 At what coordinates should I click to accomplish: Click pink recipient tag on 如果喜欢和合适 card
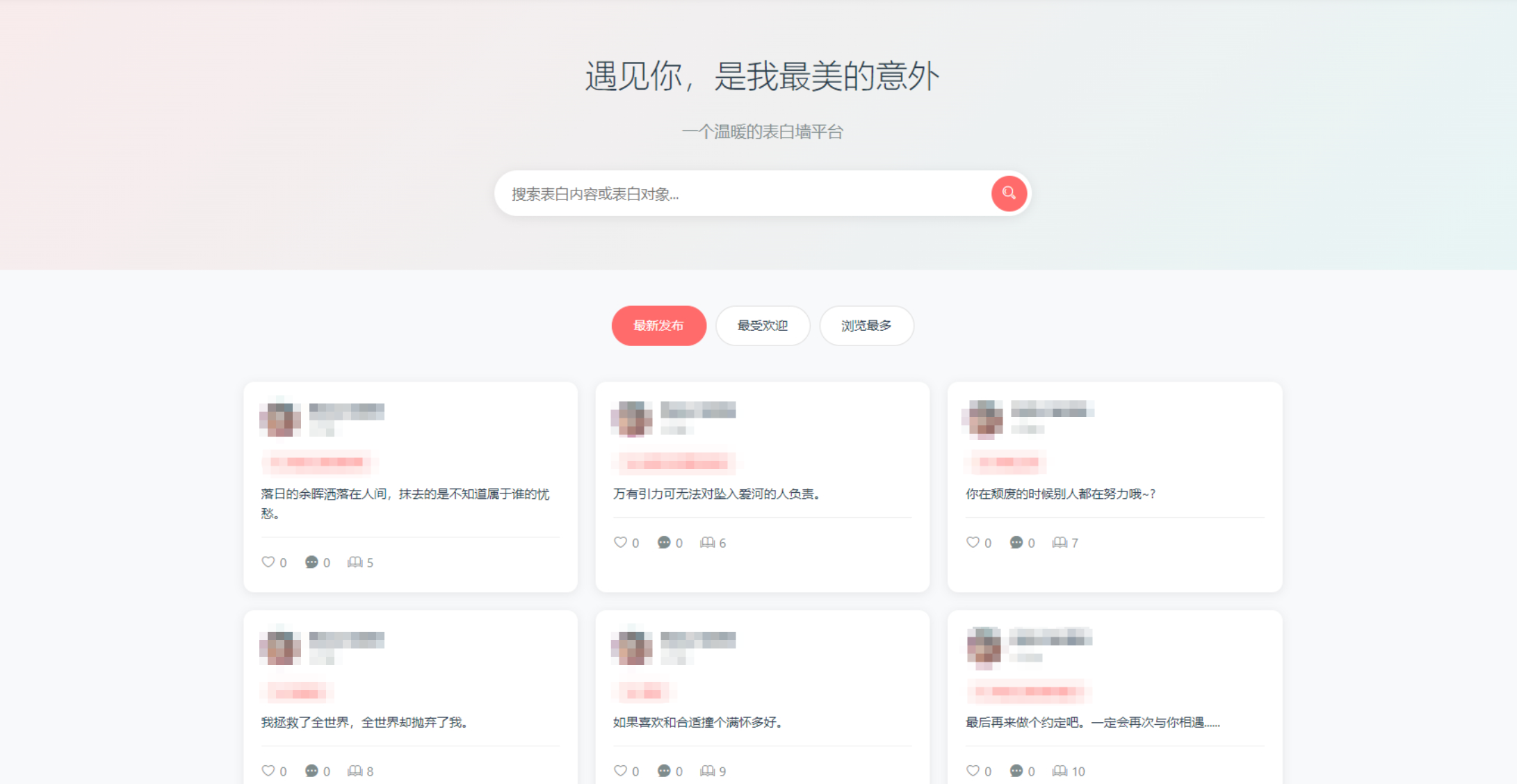tap(644, 692)
